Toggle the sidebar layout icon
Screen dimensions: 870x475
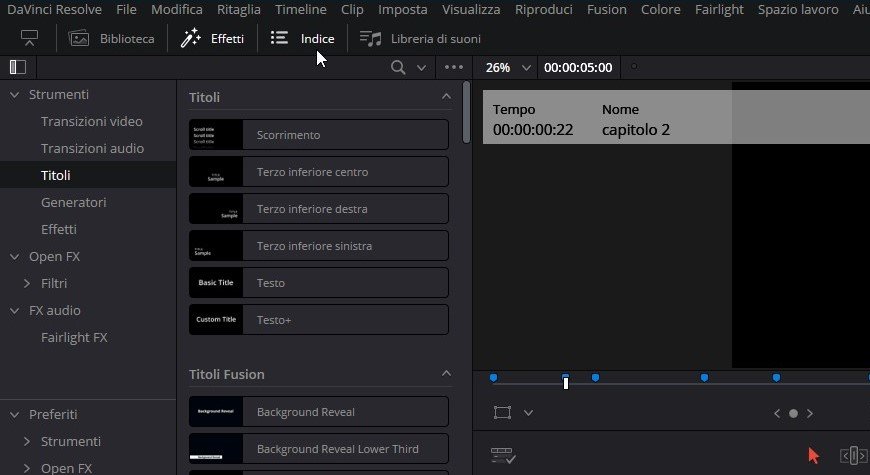click(x=18, y=67)
